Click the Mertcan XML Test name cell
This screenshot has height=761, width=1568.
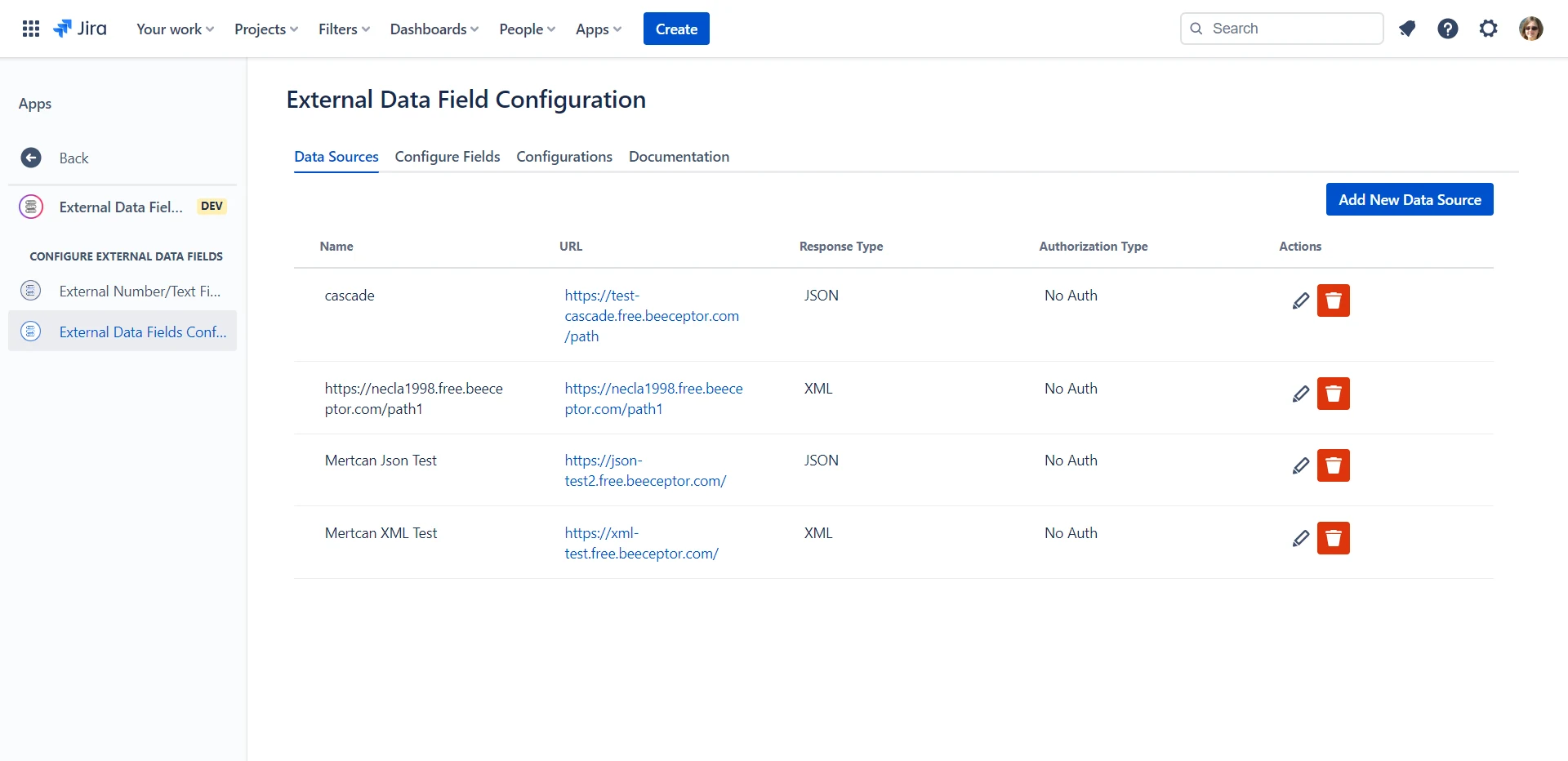381,533
